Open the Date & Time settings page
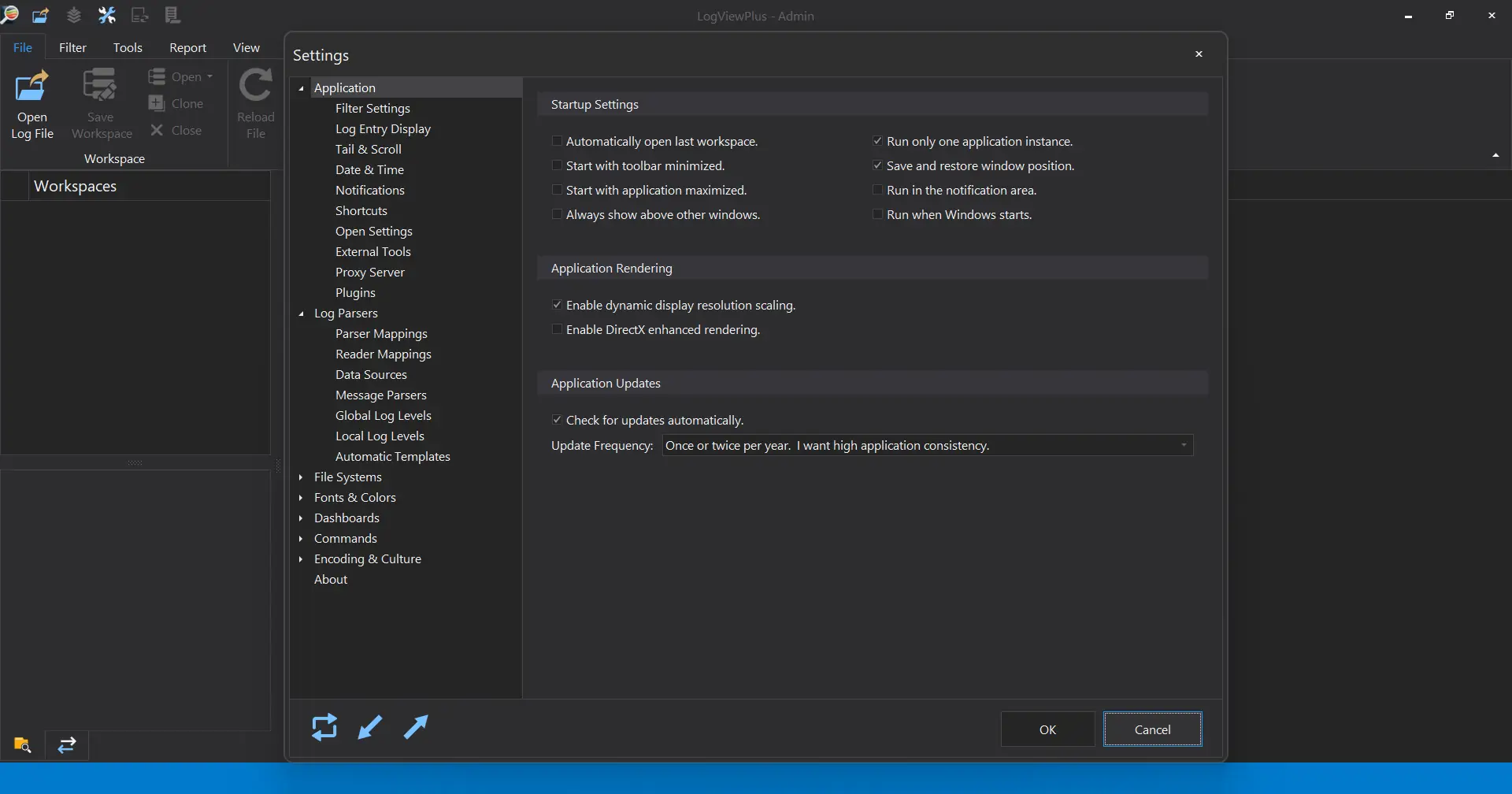The height and width of the screenshot is (794, 1512). tap(369, 169)
